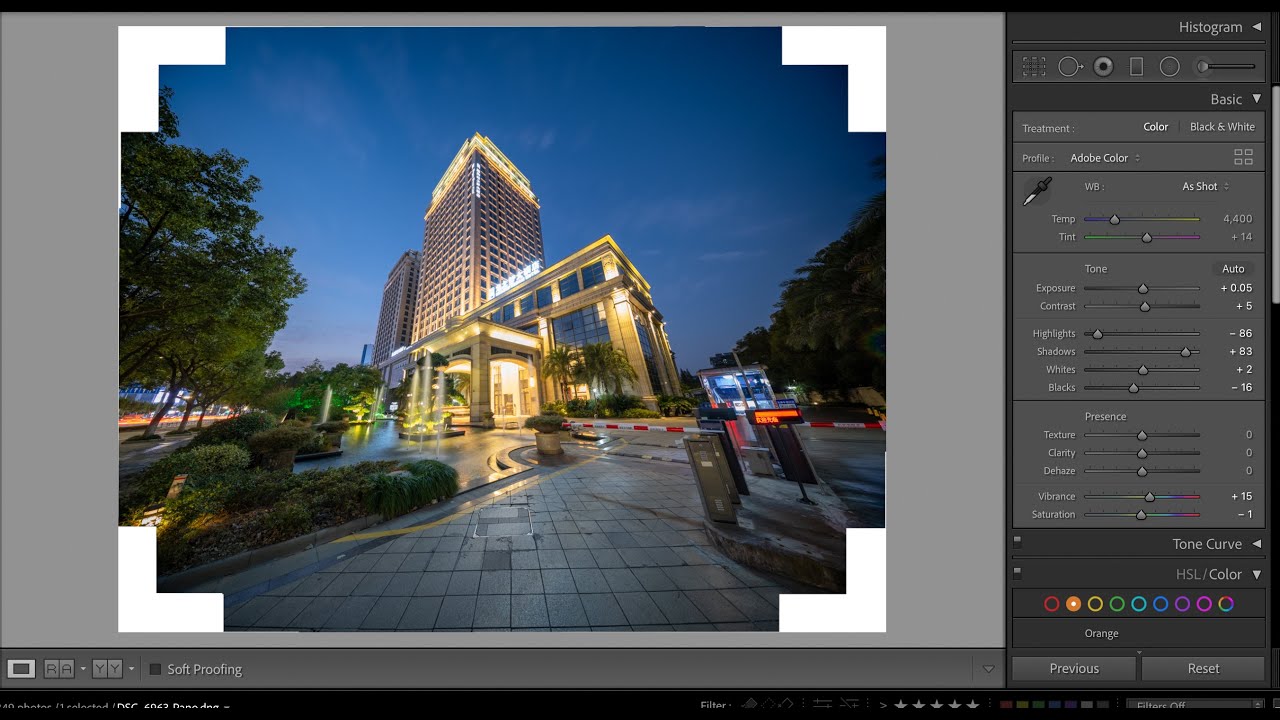The image size is (1280, 720).
Task: Select the all-colors HSL circle
Action: [x=1226, y=604]
